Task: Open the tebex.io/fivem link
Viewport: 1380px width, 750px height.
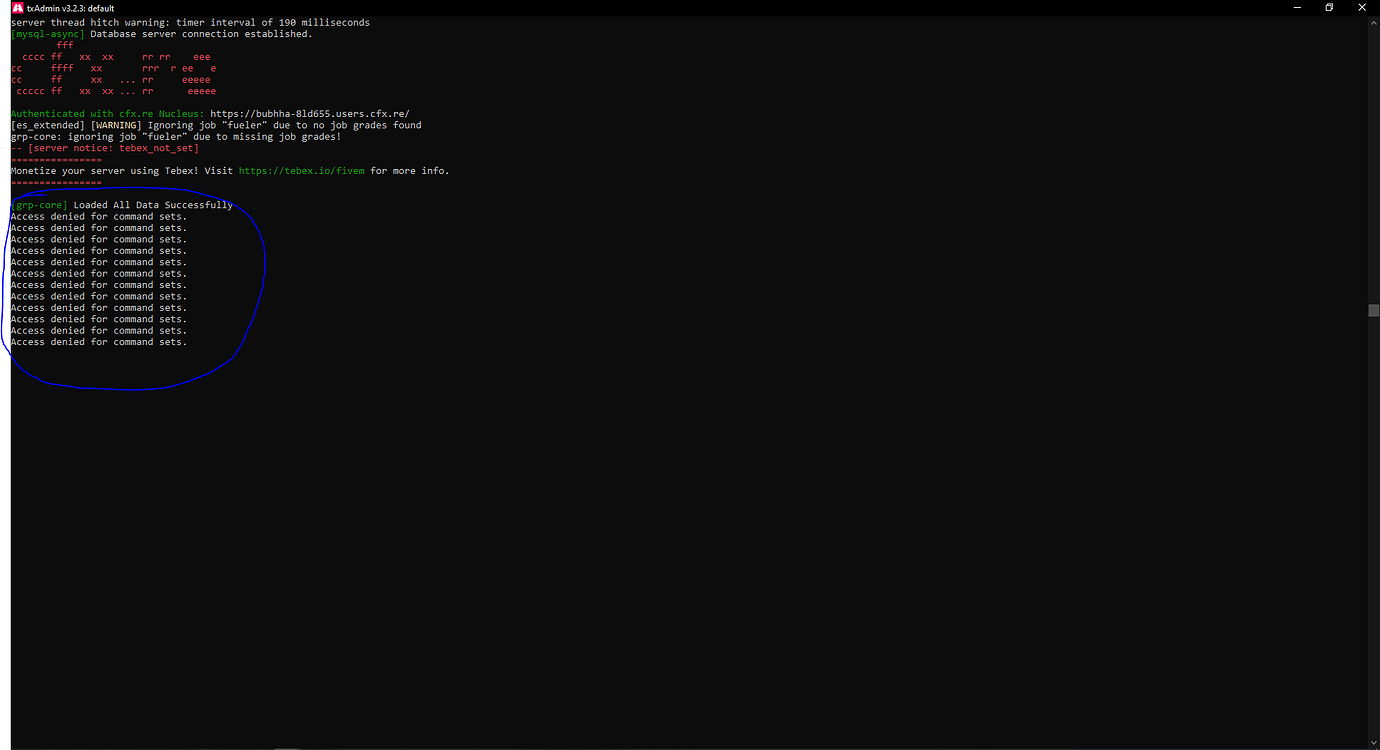Action: [x=303, y=170]
